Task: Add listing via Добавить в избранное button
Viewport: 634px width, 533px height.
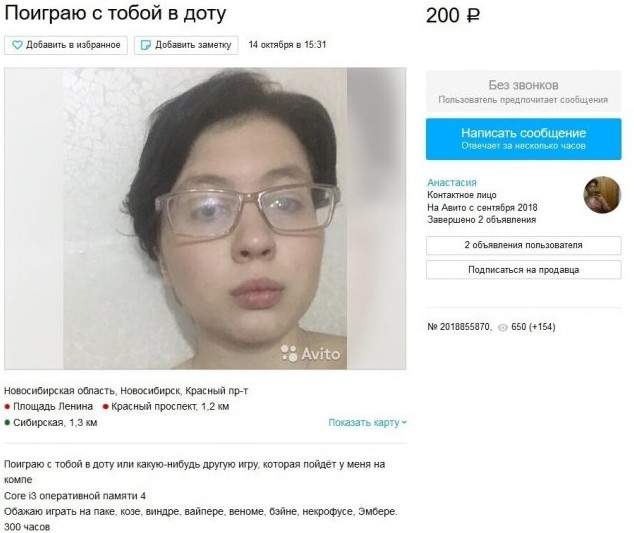Action: click(x=66, y=45)
